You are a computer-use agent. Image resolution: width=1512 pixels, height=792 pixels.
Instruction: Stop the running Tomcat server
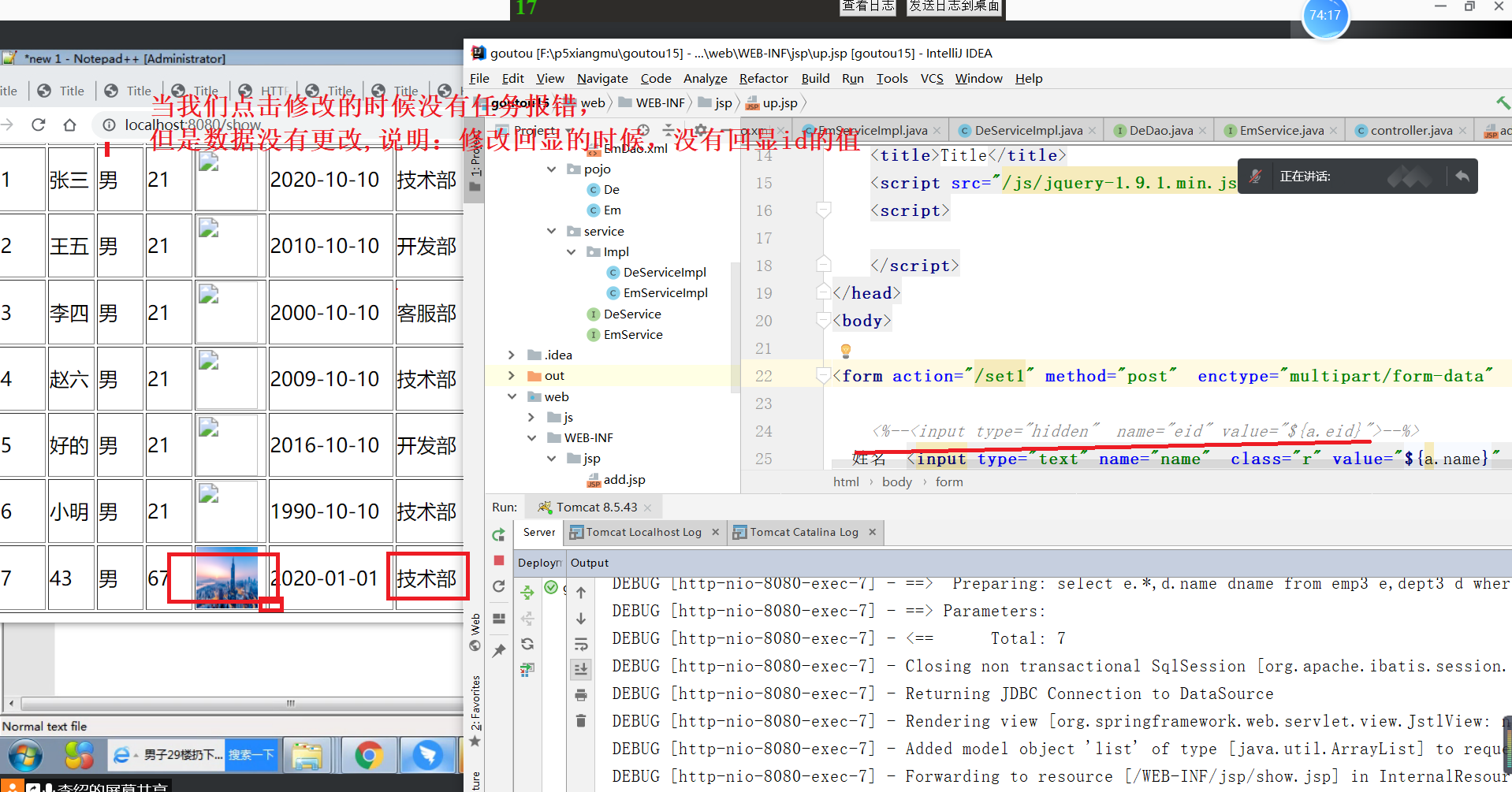[498, 560]
